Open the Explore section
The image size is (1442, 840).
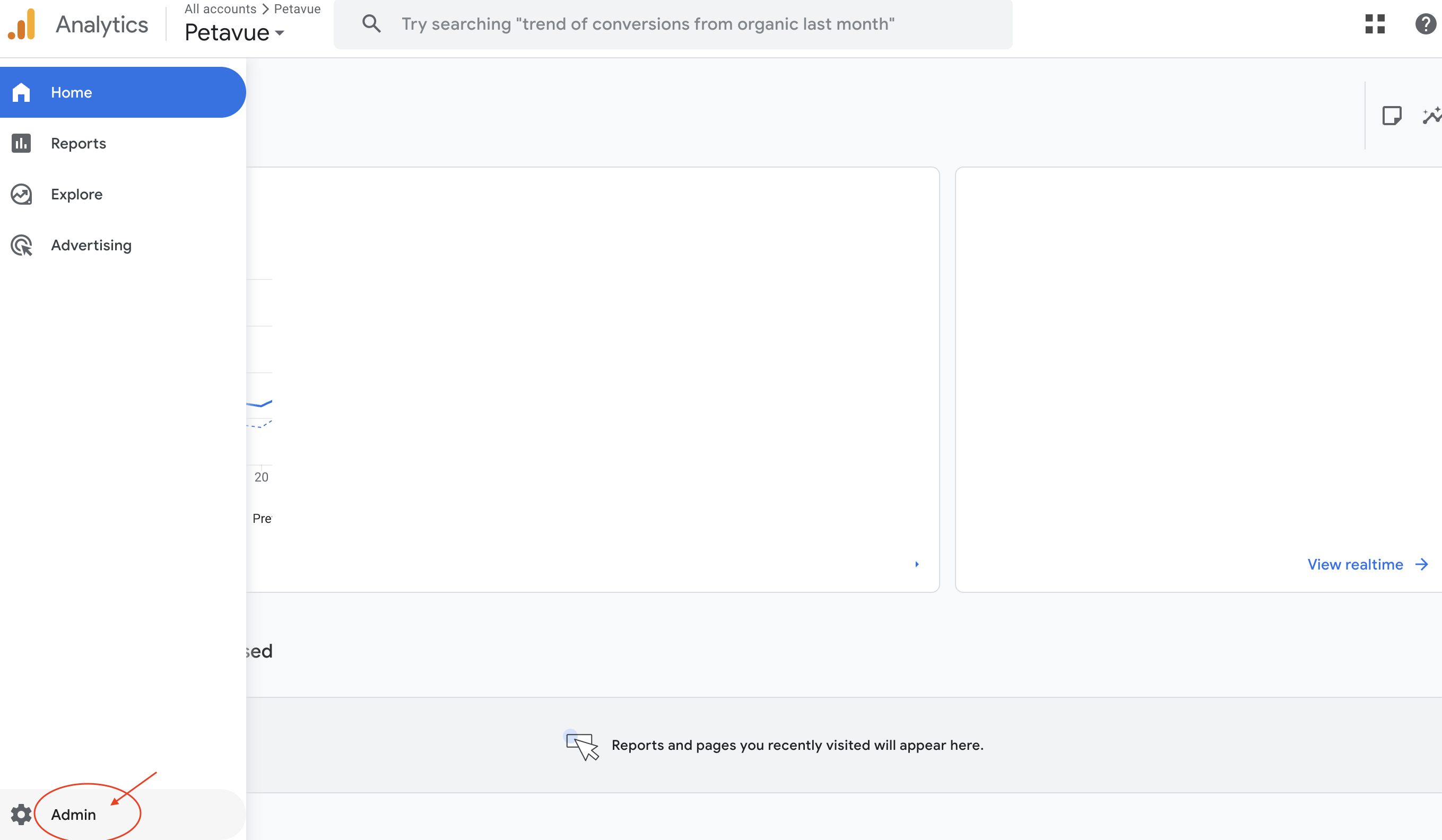click(77, 195)
